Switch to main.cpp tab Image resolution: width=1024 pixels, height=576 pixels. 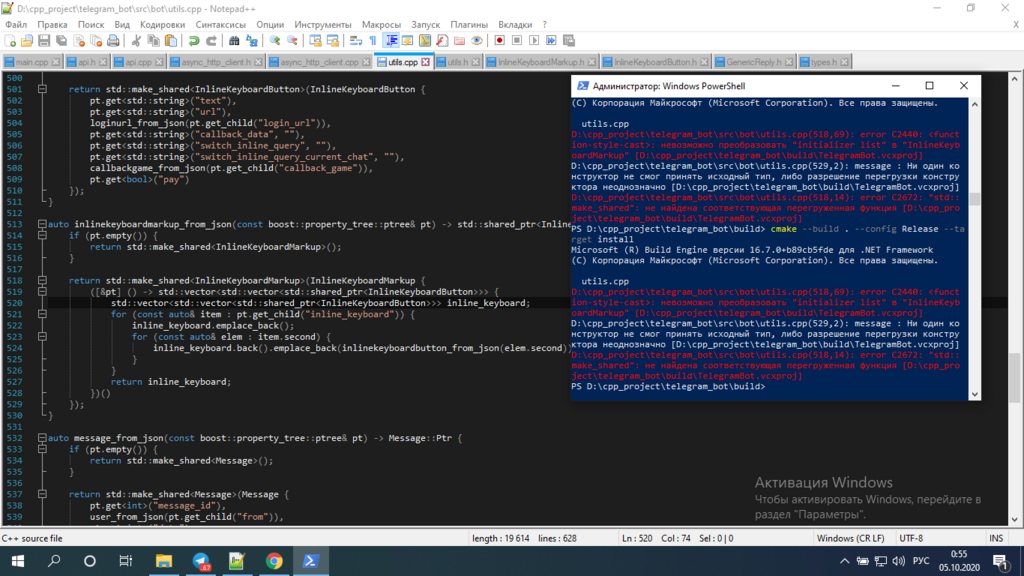point(32,62)
